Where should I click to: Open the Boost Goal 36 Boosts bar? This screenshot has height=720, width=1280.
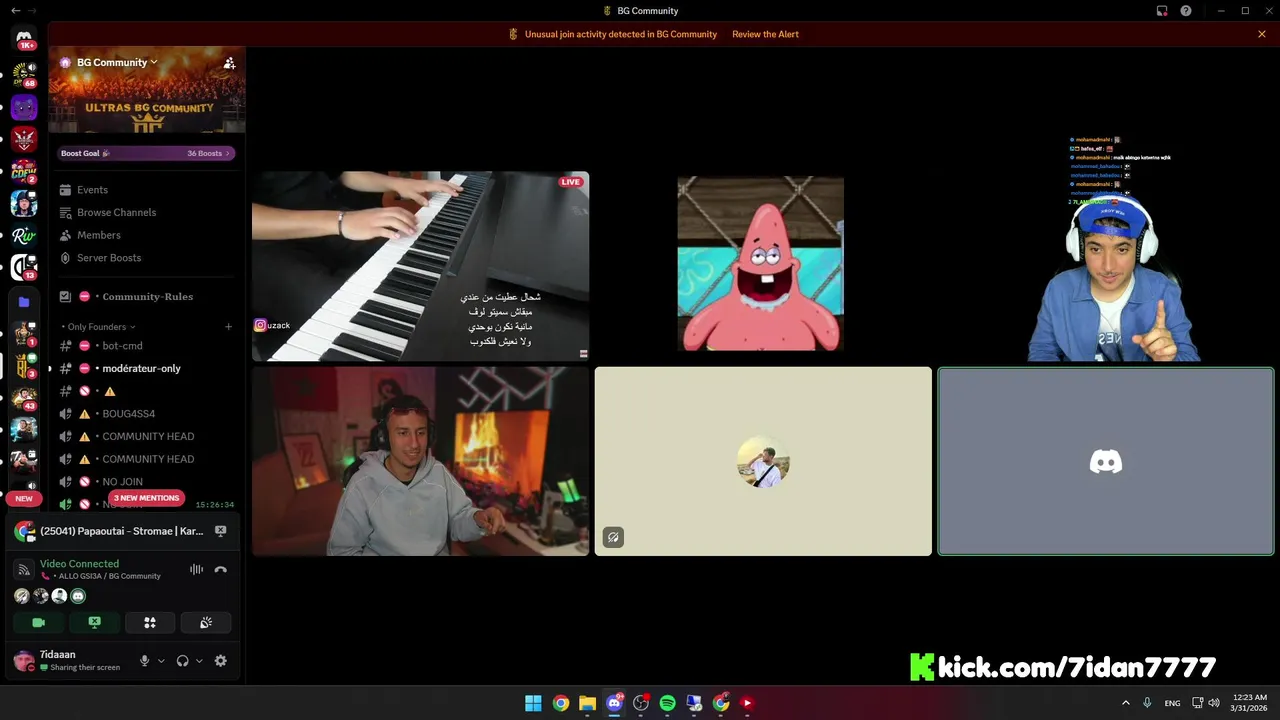pos(146,153)
